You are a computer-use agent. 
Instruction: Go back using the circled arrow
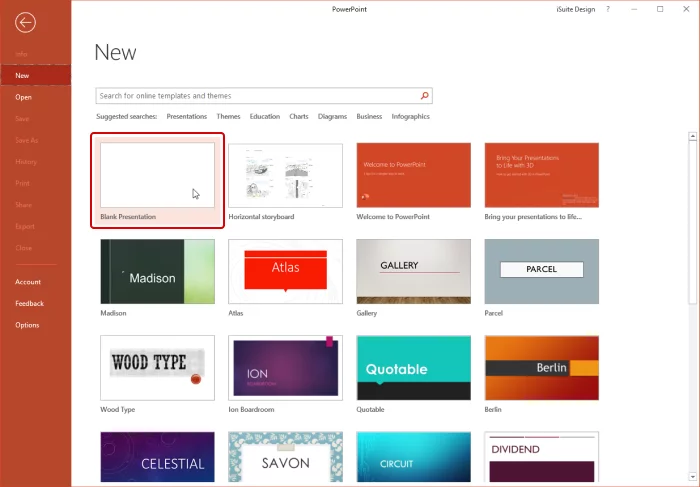[x=25, y=22]
